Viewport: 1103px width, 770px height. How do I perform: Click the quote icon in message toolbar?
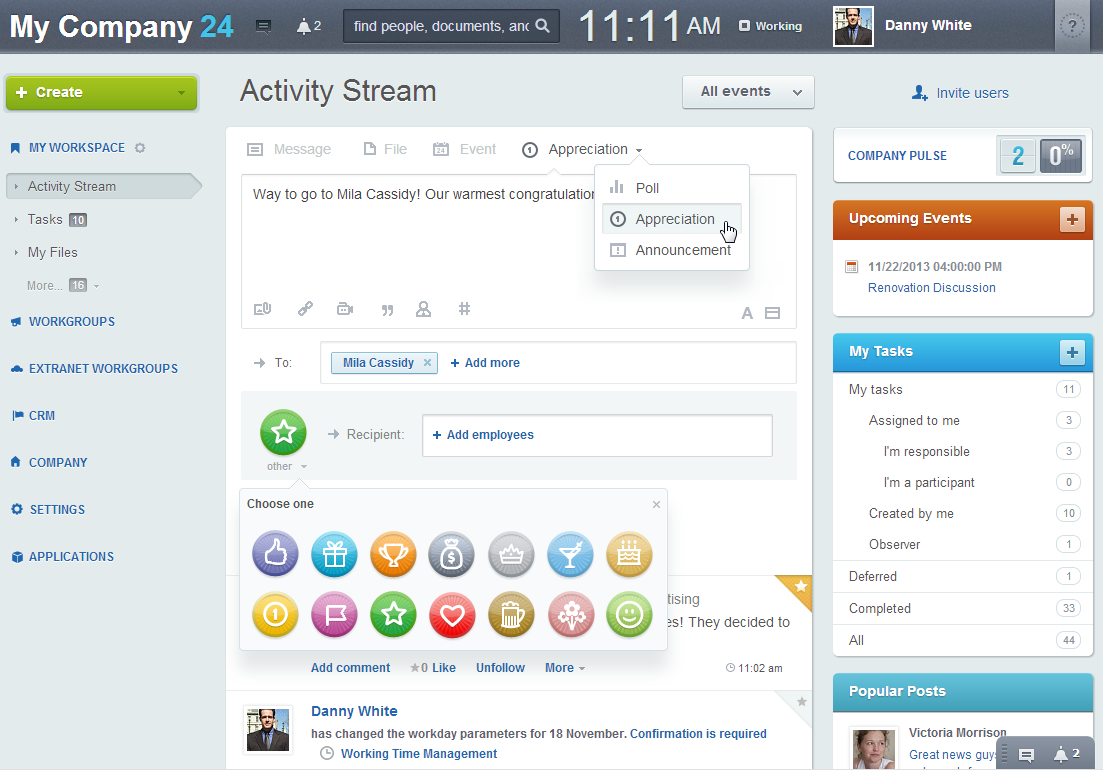coord(387,310)
